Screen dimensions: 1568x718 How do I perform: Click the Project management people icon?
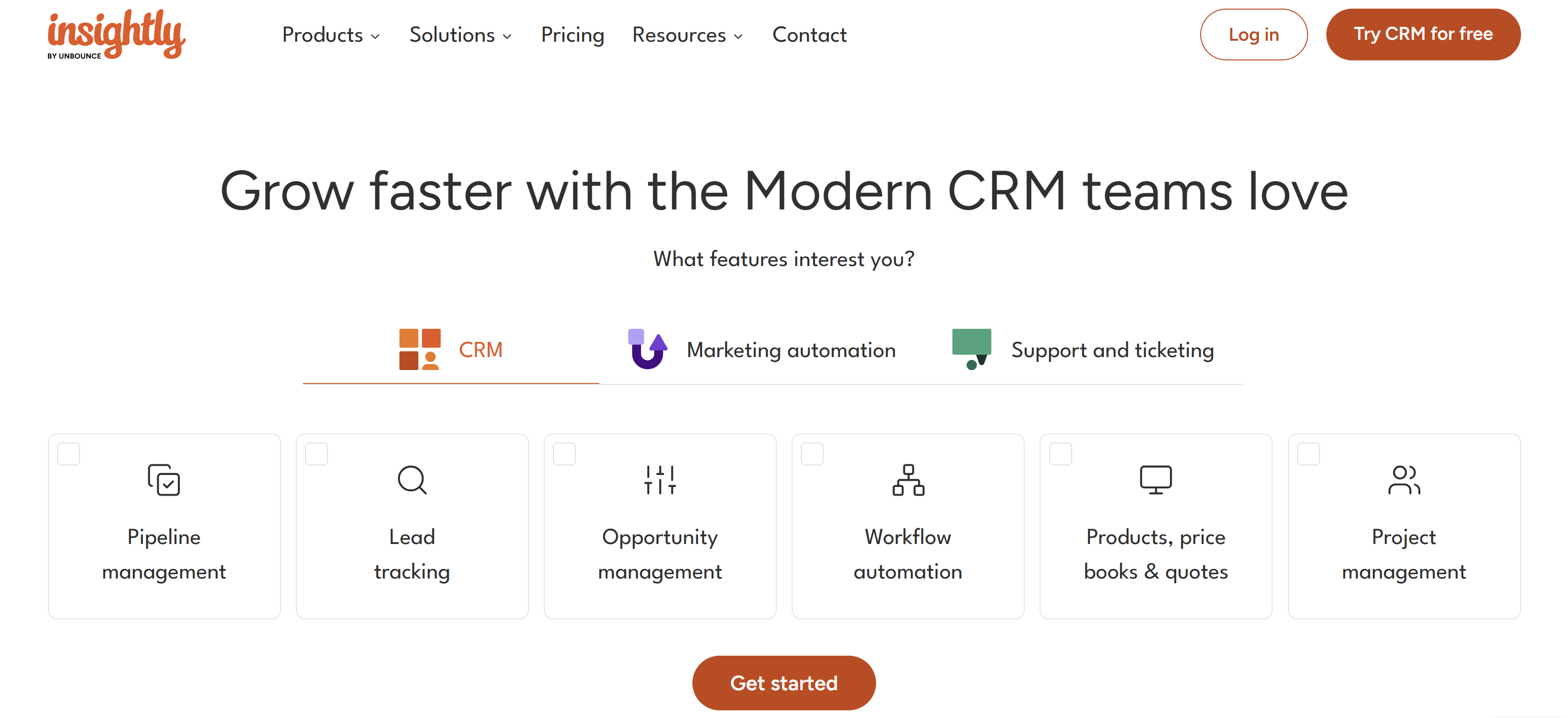coord(1404,480)
